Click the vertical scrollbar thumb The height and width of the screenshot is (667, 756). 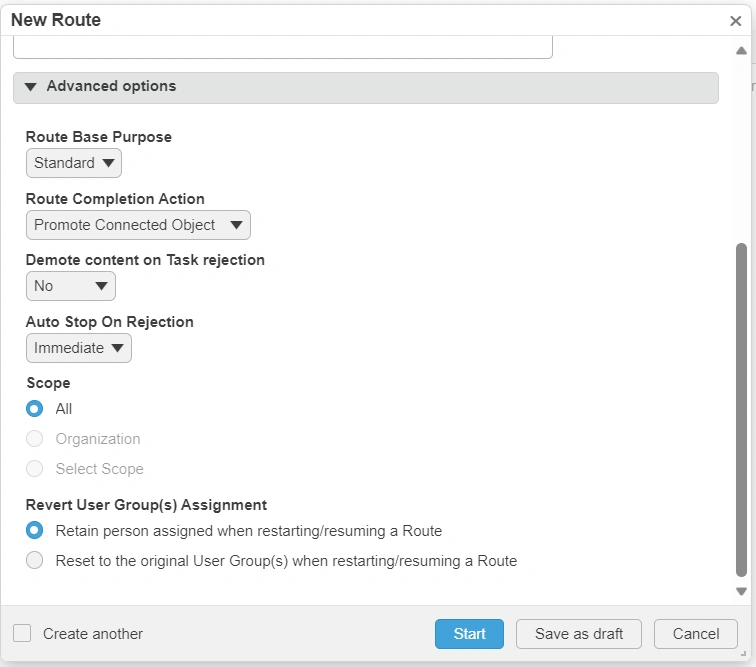(x=741, y=410)
